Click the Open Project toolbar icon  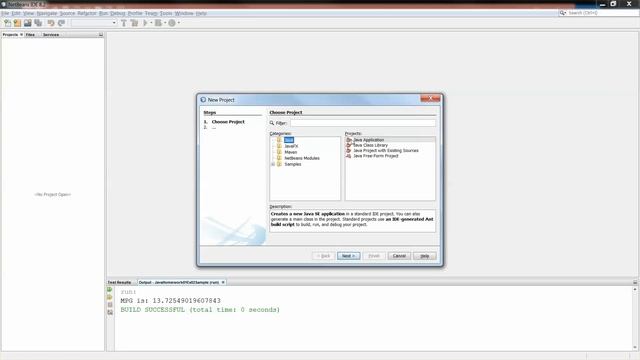28,23
